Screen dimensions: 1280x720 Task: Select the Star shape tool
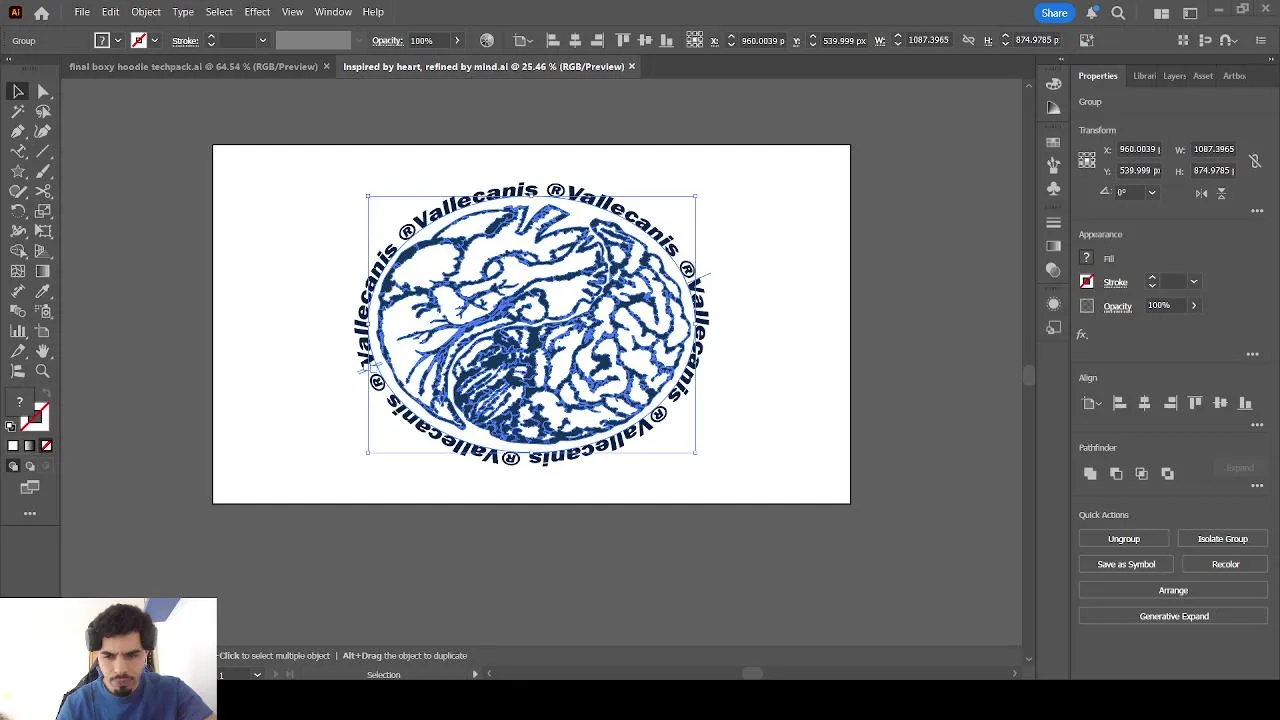click(18, 171)
